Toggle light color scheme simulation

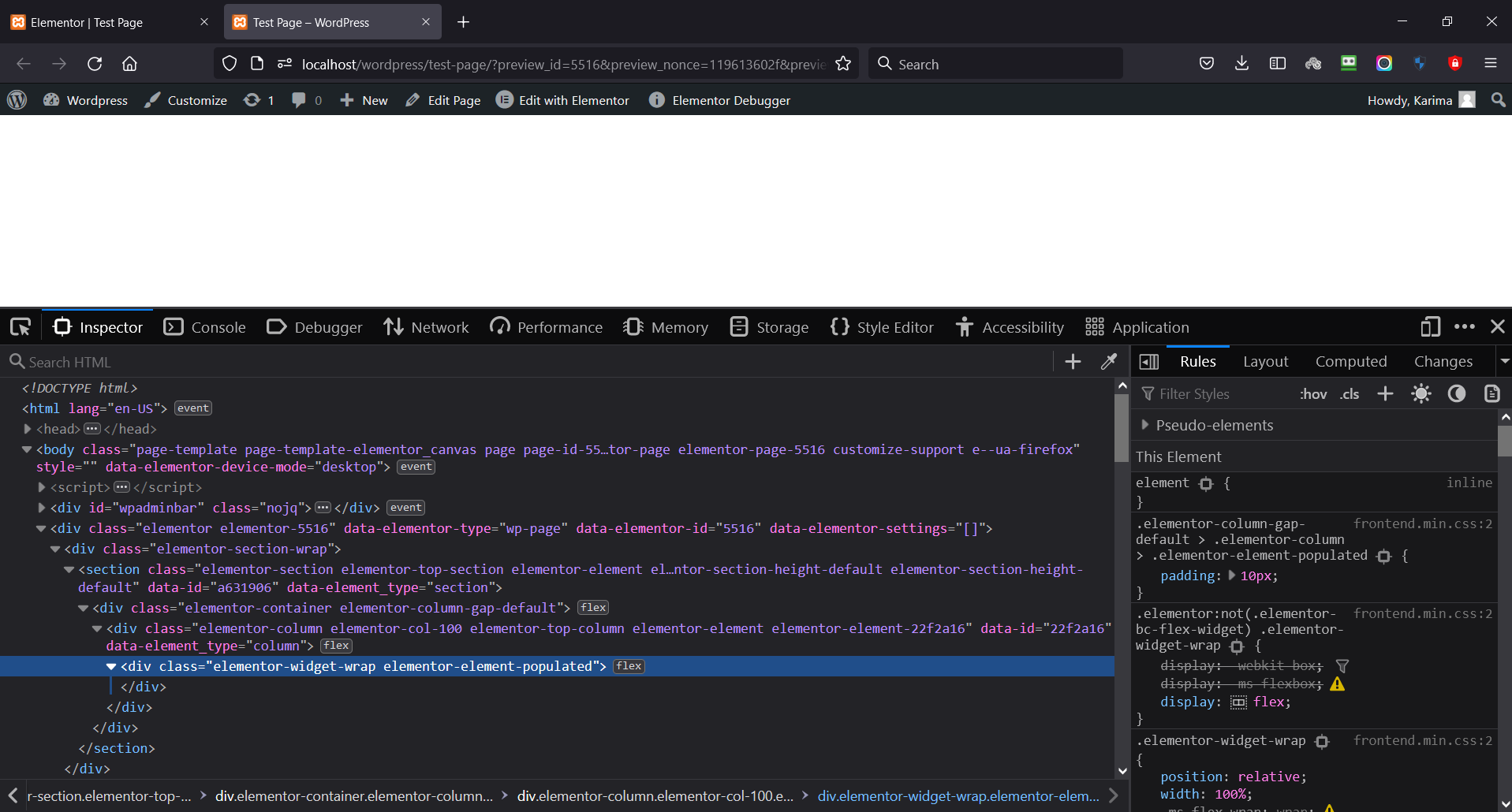click(x=1421, y=393)
